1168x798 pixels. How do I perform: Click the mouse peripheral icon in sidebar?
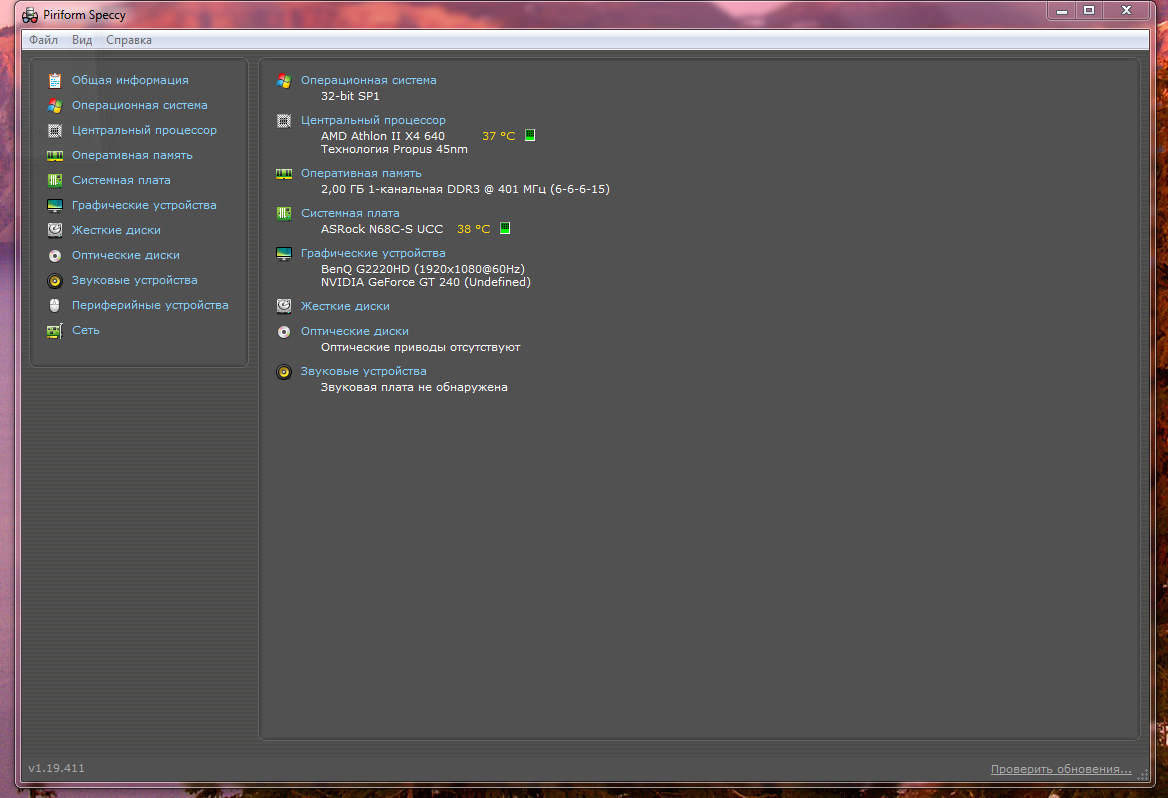[x=54, y=305]
